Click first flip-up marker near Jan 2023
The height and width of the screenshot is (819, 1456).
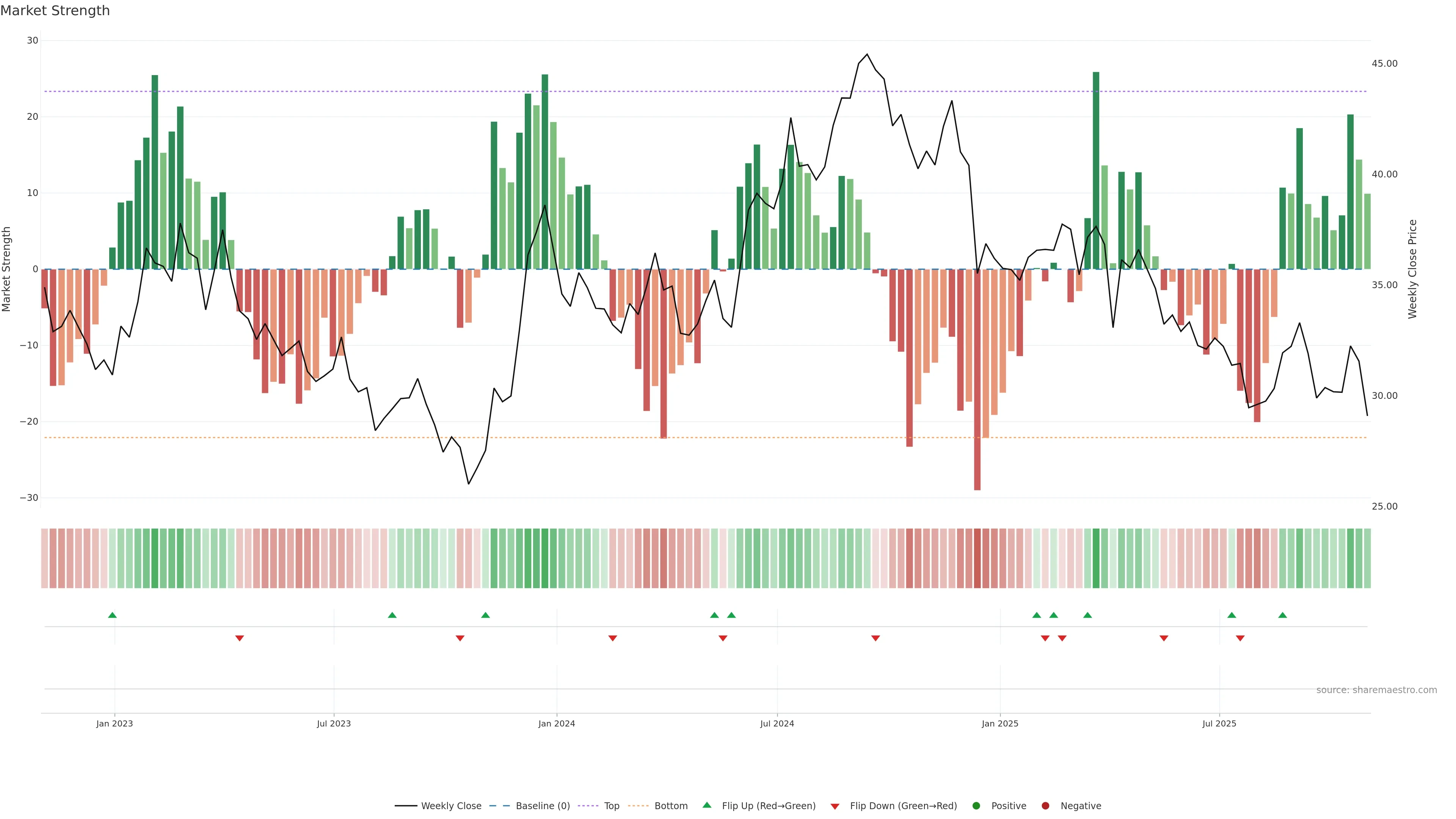tap(113, 615)
